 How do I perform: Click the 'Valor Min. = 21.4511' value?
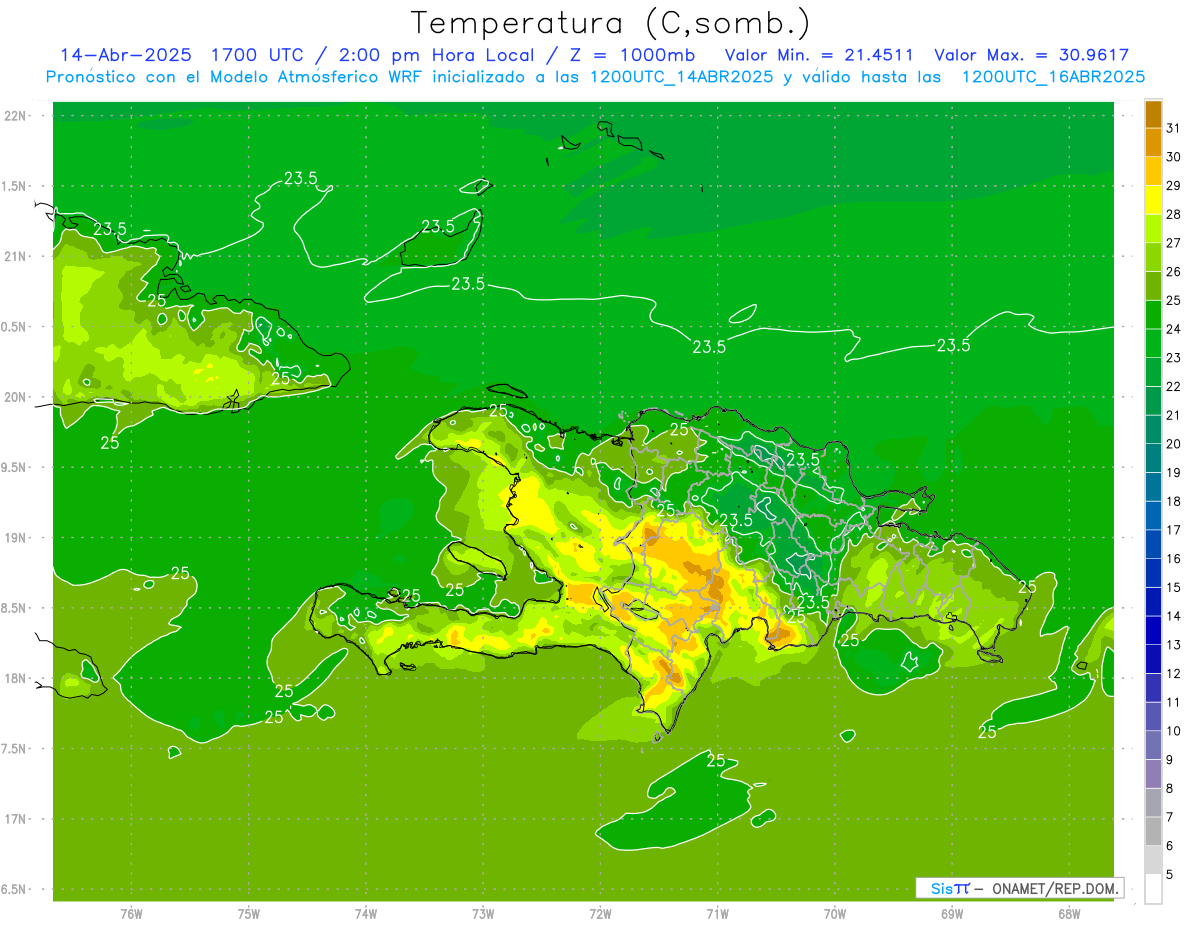pyautogui.click(x=819, y=55)
